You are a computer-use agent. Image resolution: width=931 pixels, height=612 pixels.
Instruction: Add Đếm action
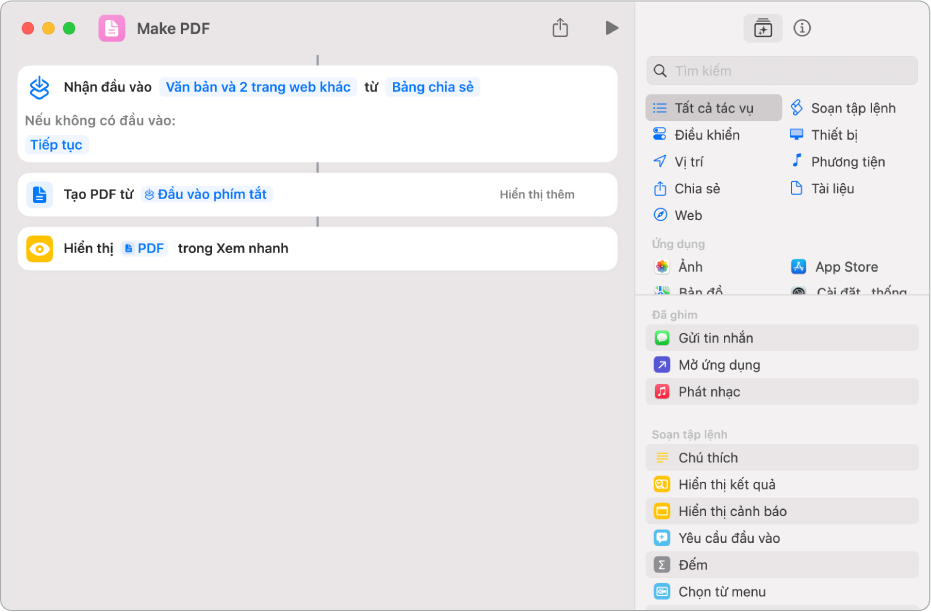(782, 565)
